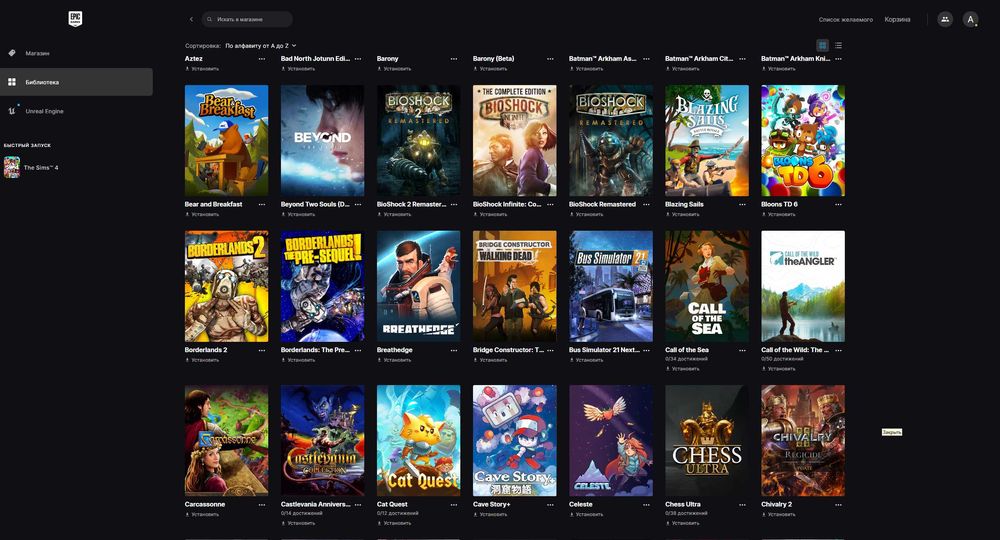The image size is (1000, 540).
Task: Open options menu for BioShock Infinite
Action: pyautogui.click(x=550, y=205)
